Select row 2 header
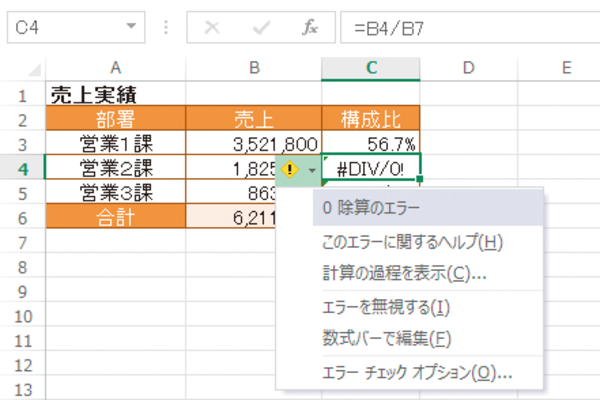 click(23, 120)
